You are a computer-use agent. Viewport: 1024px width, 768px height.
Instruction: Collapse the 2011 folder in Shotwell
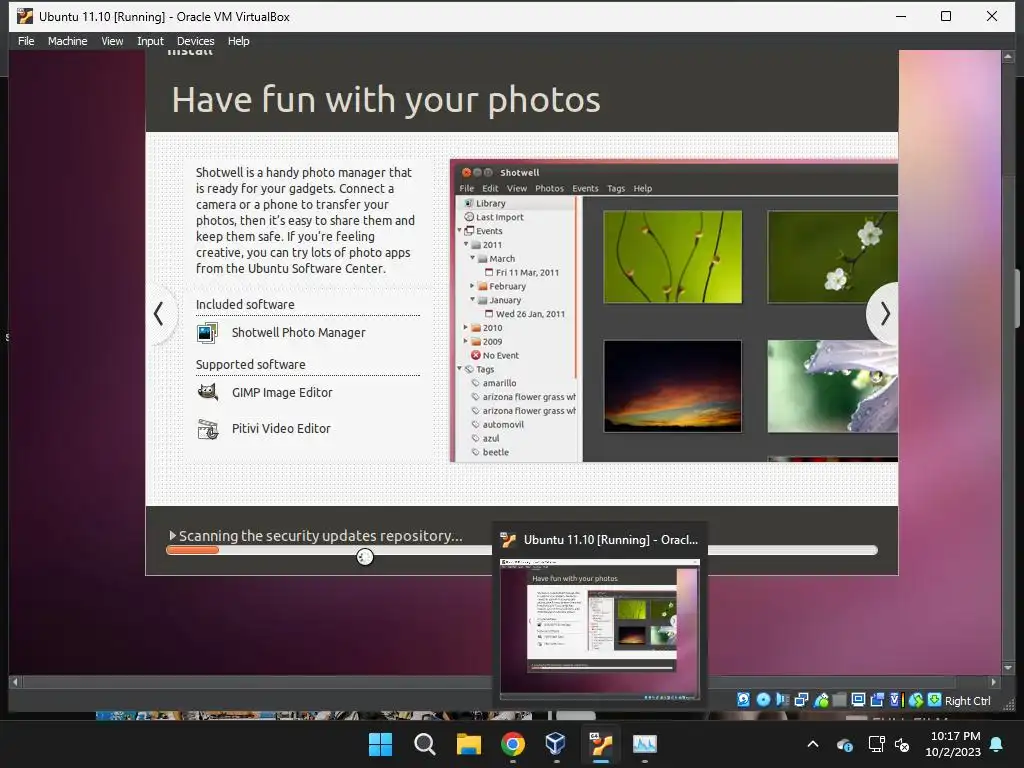pyautogui.click(x=466, y=244)
